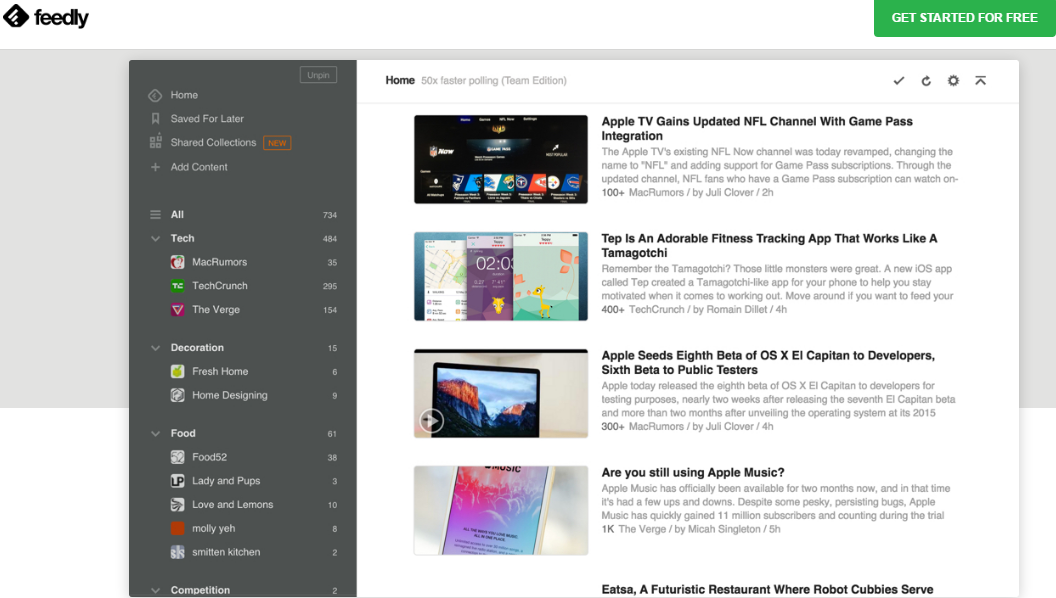Collapse the Tech category
Viewport: 1056px width, 598px height.
pyautogui.click(x=155, y=238)
